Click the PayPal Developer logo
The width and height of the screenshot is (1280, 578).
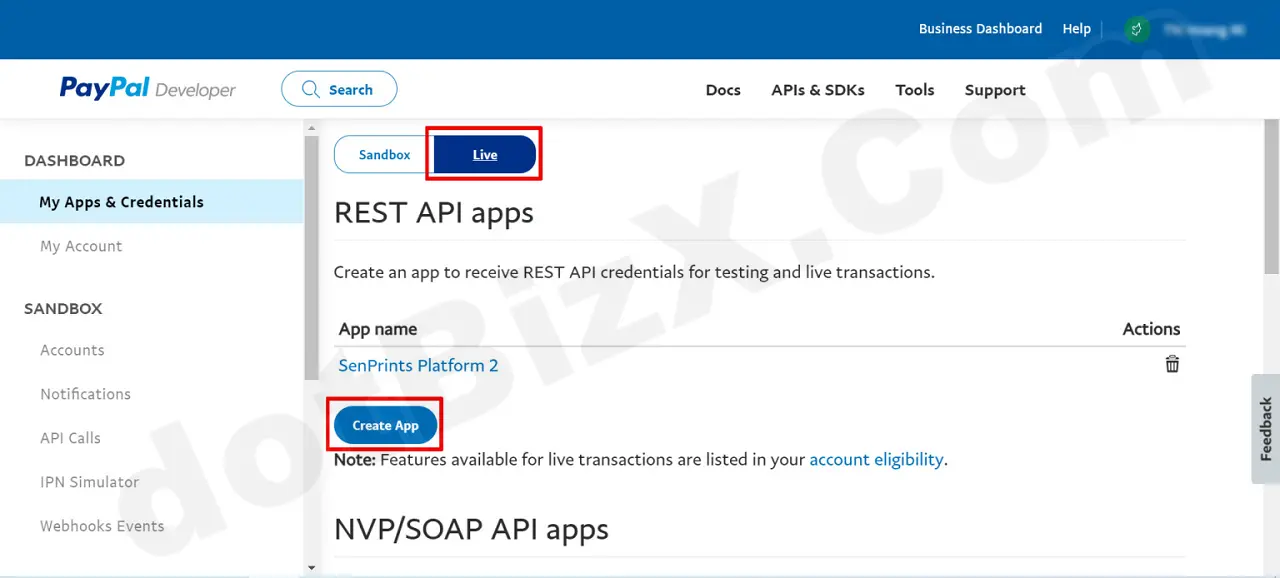pos(147,88)
